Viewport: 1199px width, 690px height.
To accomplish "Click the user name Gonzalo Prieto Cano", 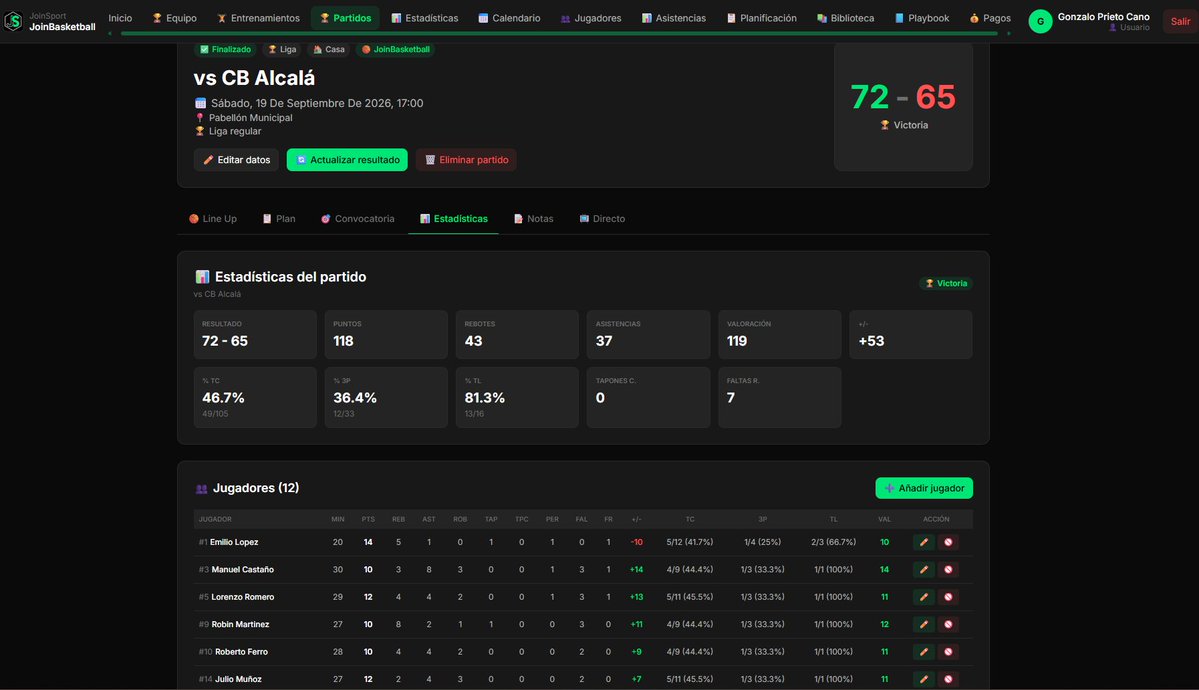I will (1103, 17).
